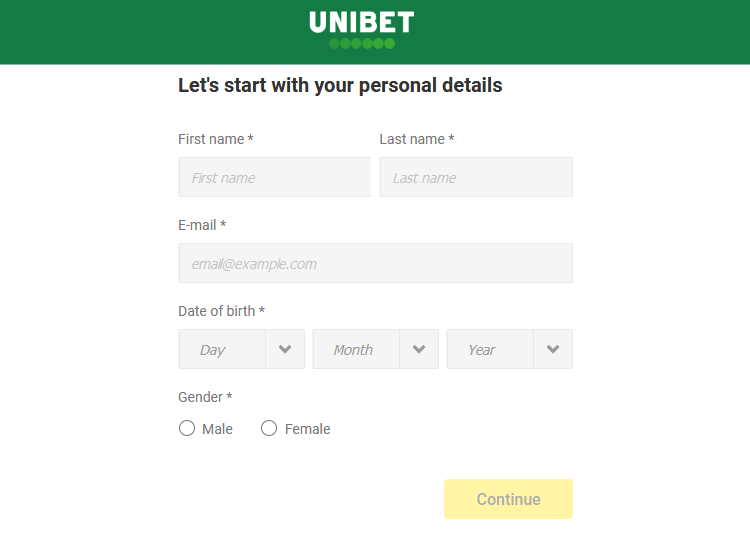
Task: Click the Year dropdown chevron arrow
Action: click(553, 349)
